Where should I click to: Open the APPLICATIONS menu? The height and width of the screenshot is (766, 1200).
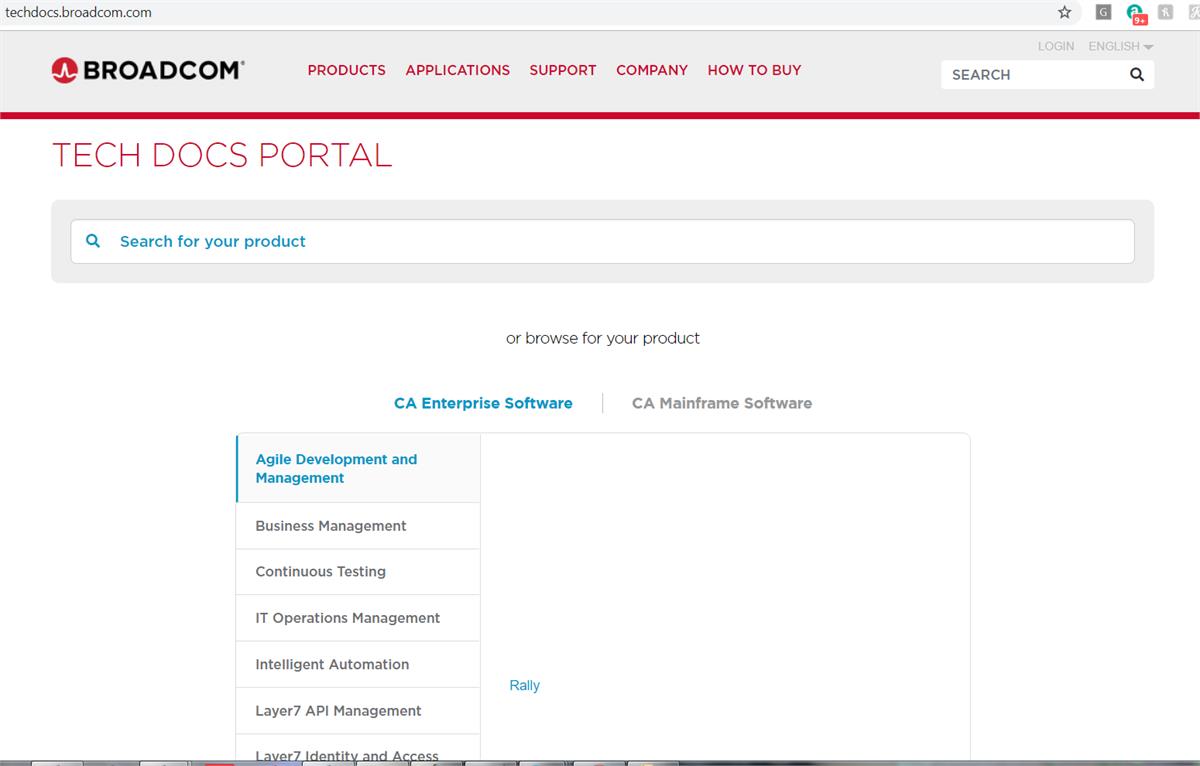pyautogui.click(x=457, y=70)
